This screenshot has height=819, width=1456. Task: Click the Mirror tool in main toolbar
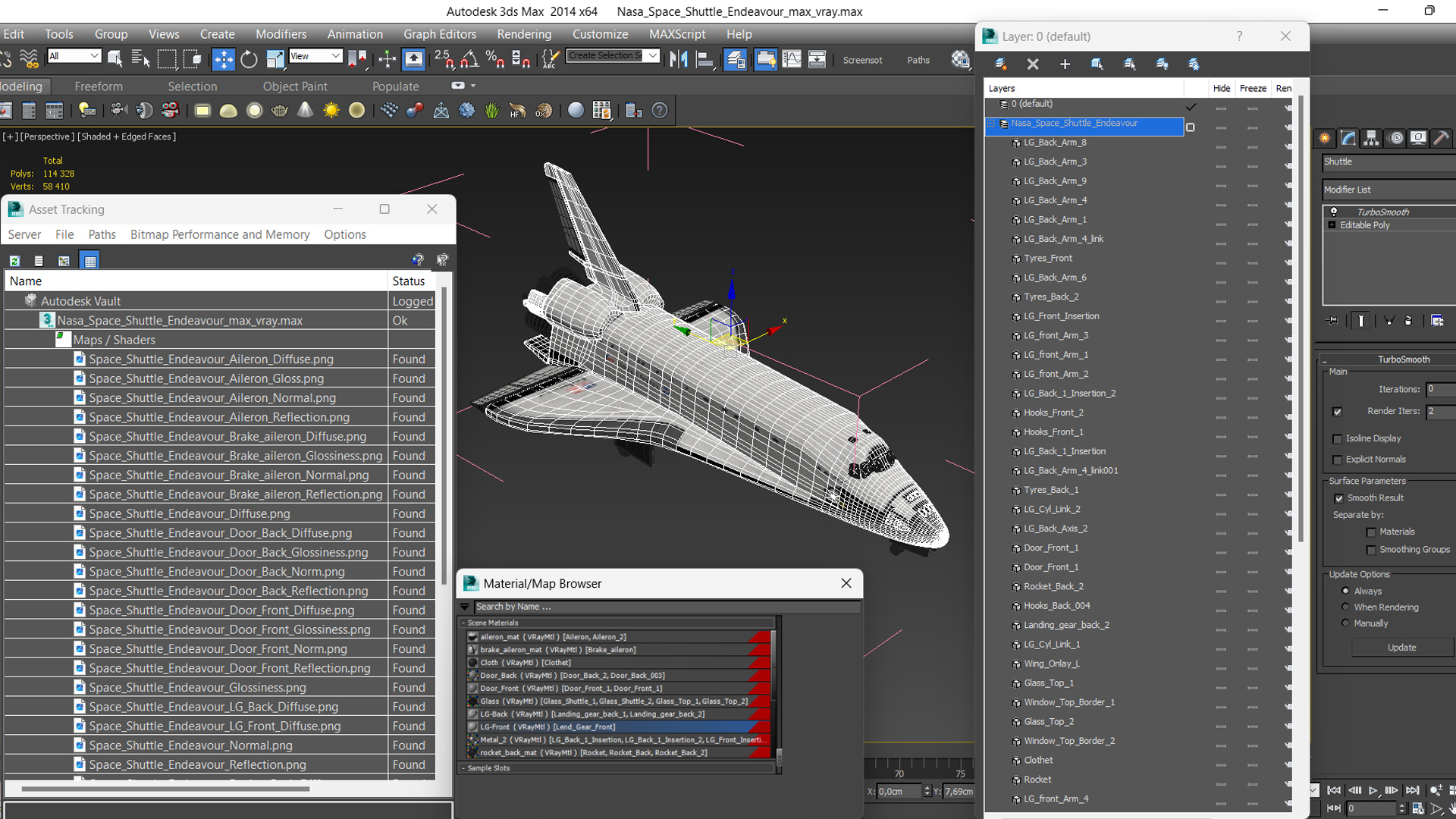[678, 58]
